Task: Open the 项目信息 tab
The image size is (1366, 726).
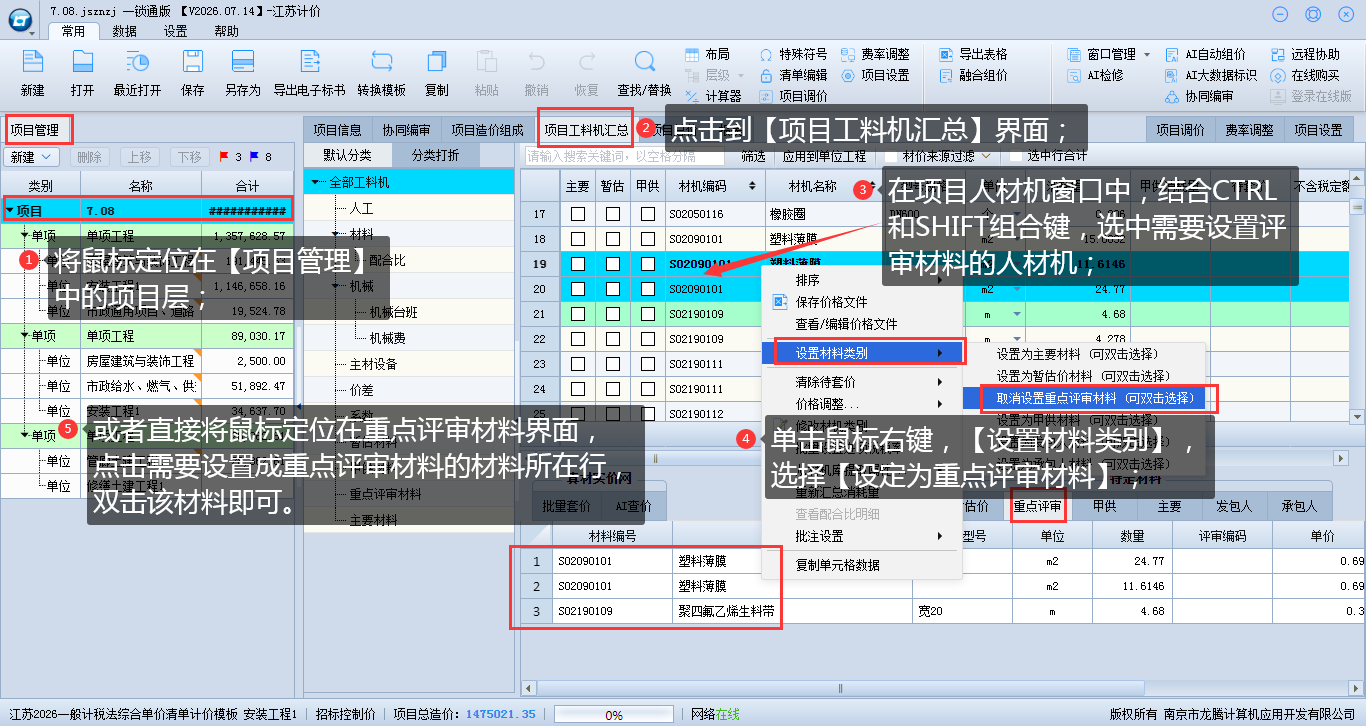Action: click(337, 129)
